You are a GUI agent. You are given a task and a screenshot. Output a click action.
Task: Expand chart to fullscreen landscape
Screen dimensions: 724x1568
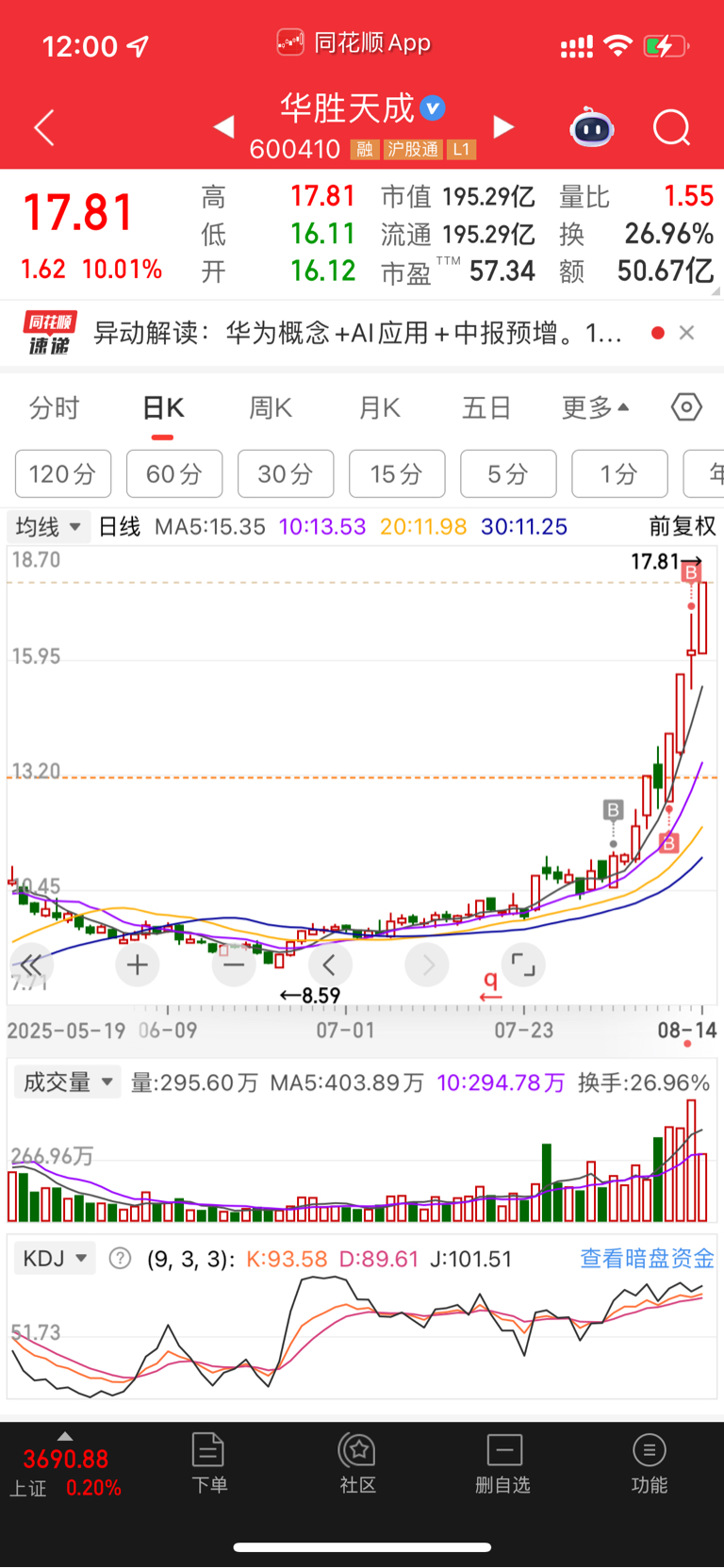click(x=523, y=965)
